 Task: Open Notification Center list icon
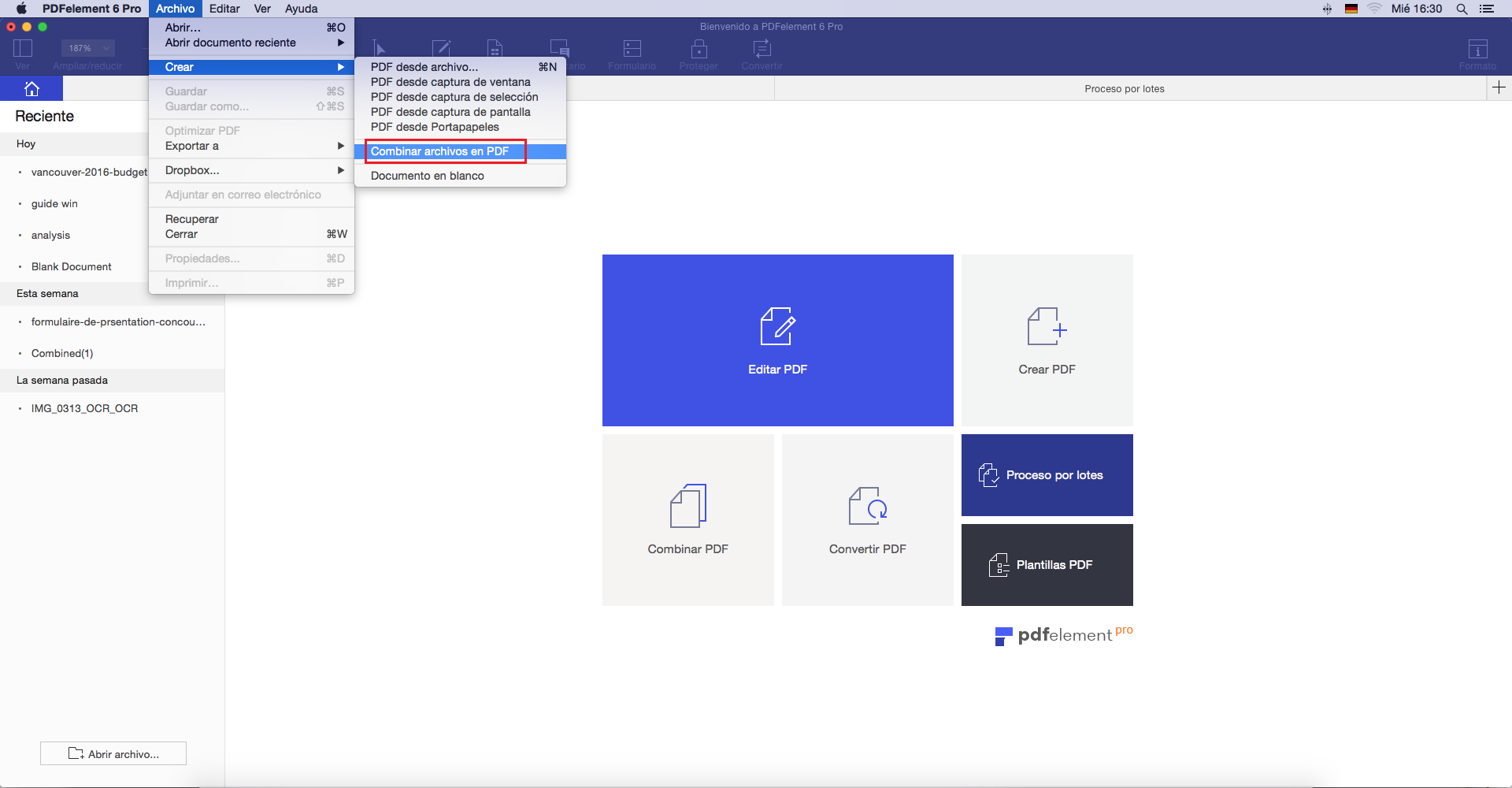point(1487,9)
